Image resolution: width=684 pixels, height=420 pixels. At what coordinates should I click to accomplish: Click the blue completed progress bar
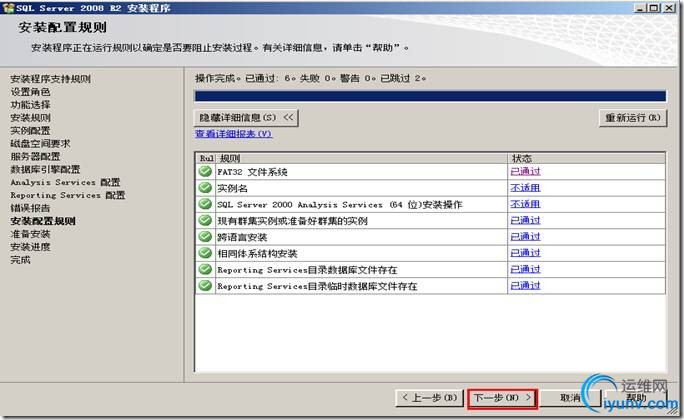(430, 96)
